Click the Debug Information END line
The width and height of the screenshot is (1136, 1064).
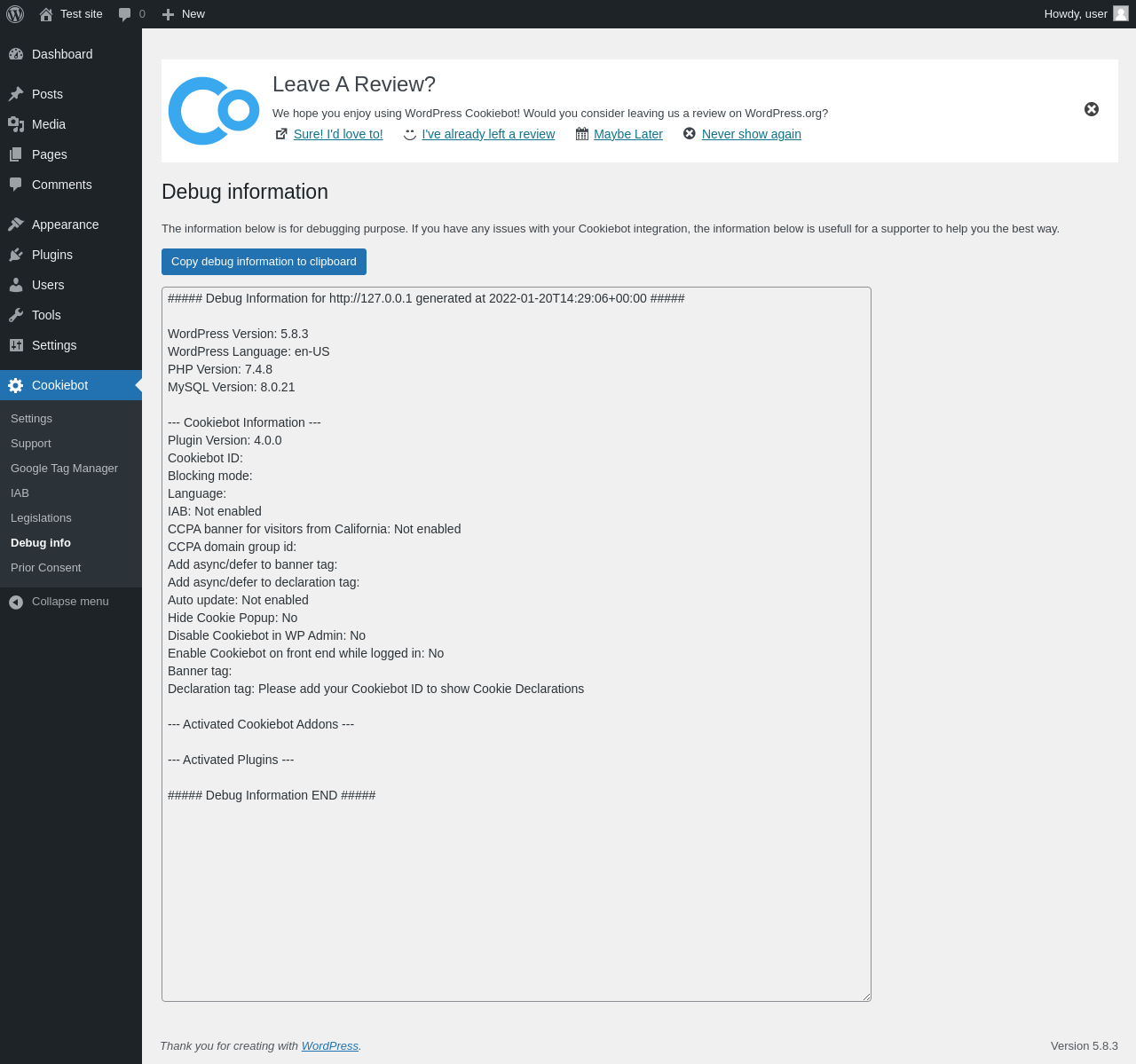pos(272,795)
